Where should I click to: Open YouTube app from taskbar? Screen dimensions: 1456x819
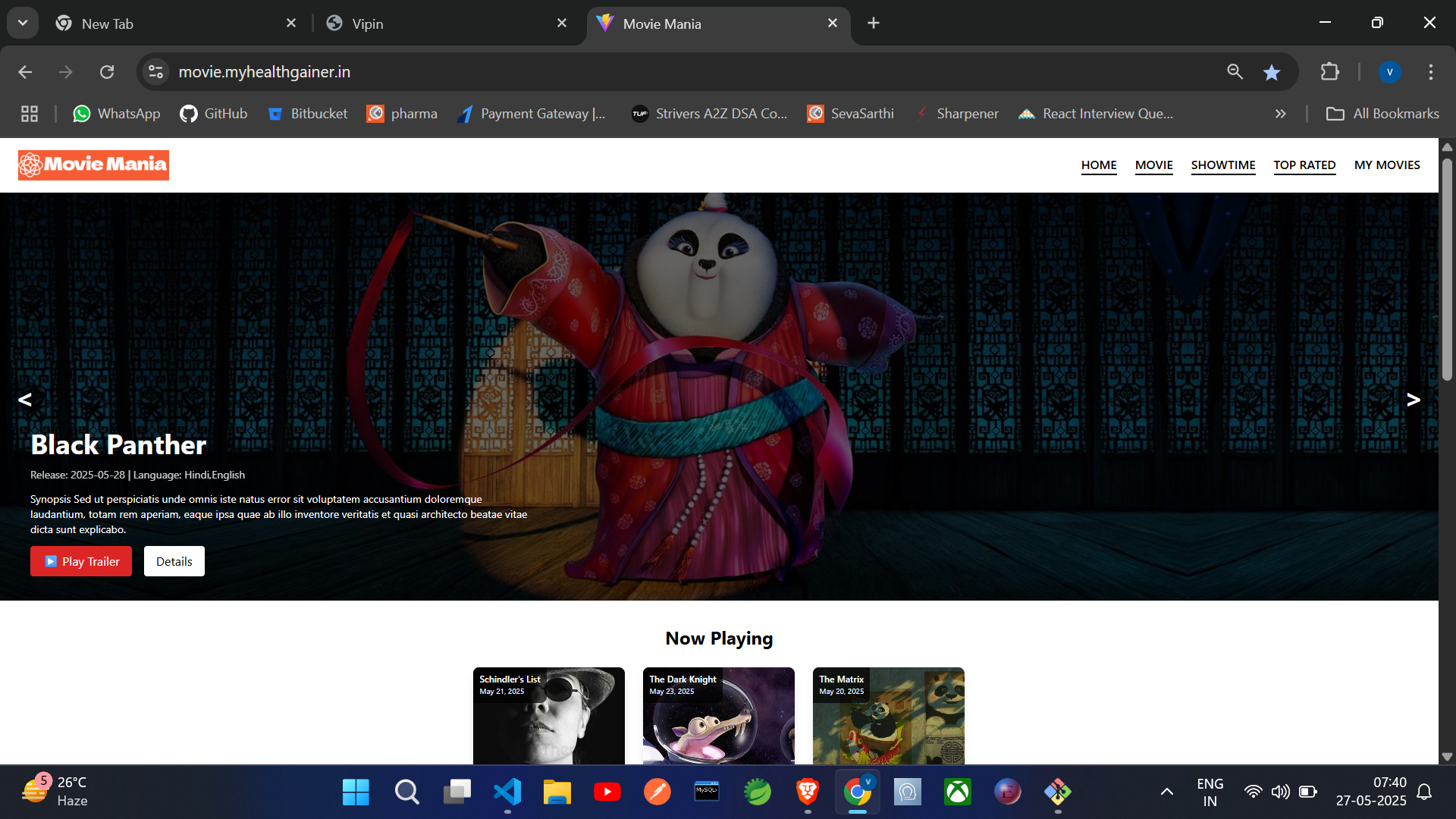tap(607, 792)
